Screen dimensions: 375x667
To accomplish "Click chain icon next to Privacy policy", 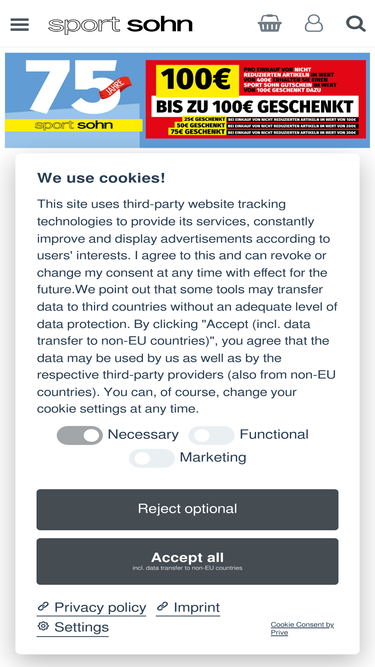I will 43,606.
